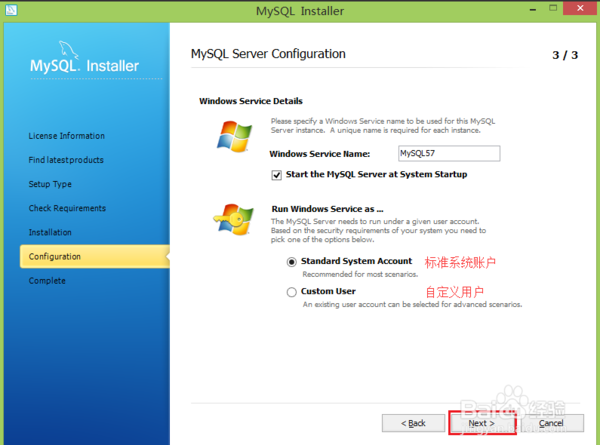
Task: Click the MySQL Installer title bar app icon
Action: click(11, 10)
